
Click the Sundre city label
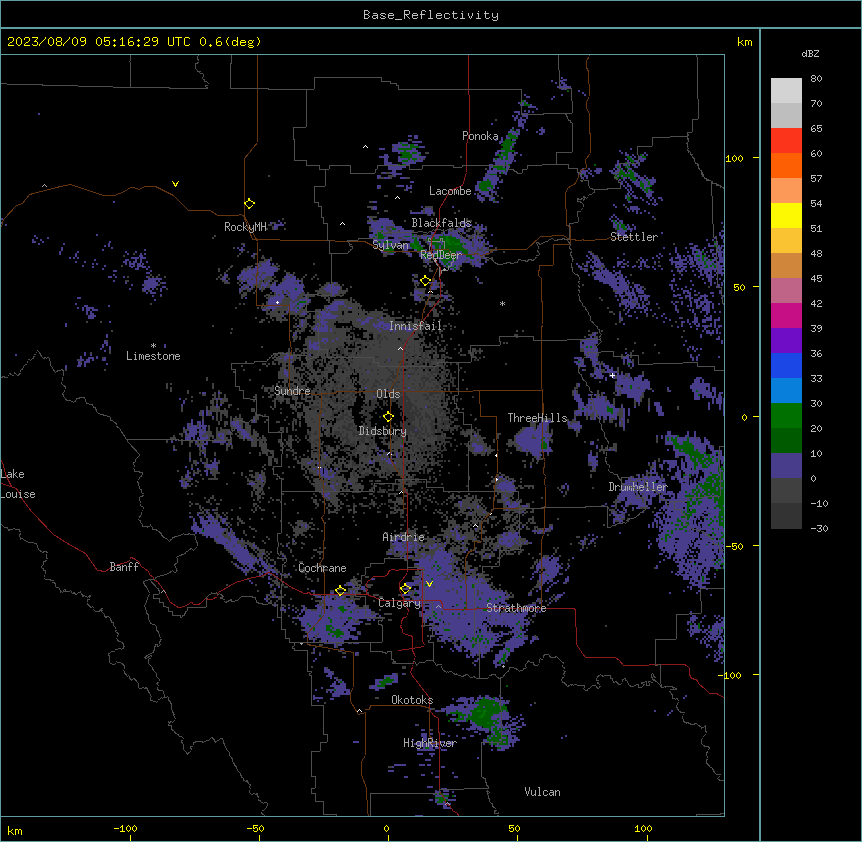(292, 391)
